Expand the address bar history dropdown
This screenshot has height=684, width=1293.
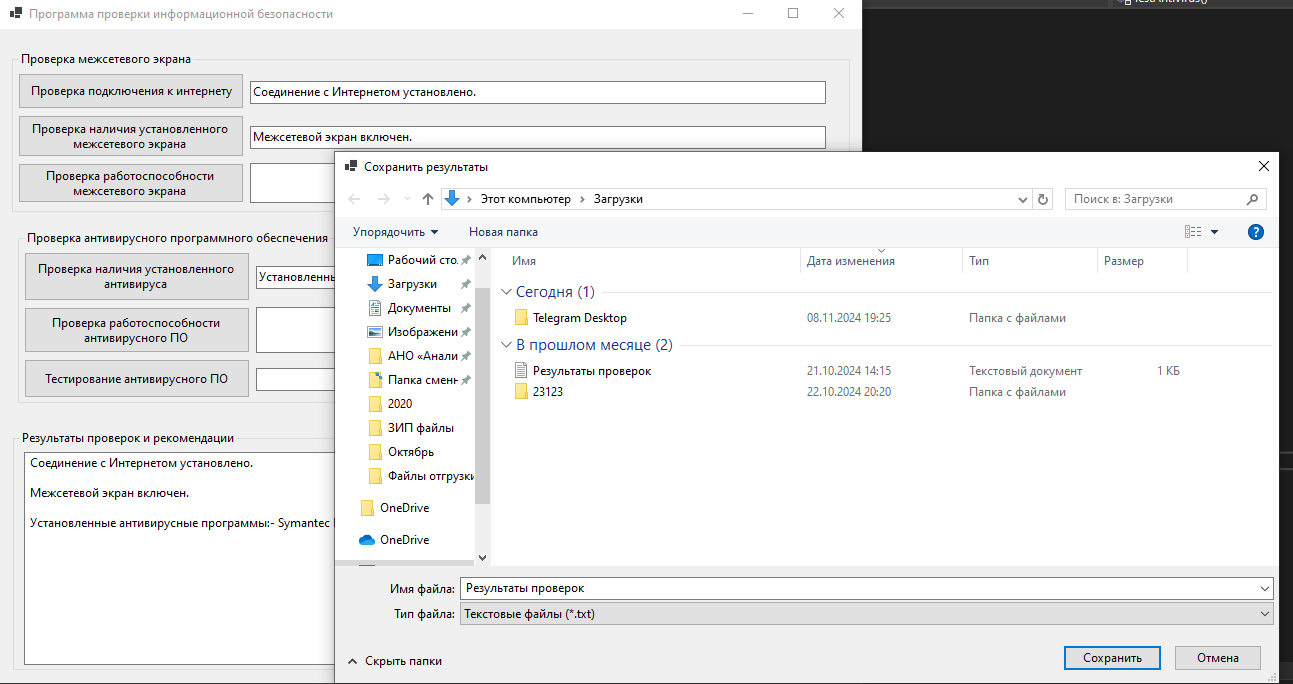1023,199
